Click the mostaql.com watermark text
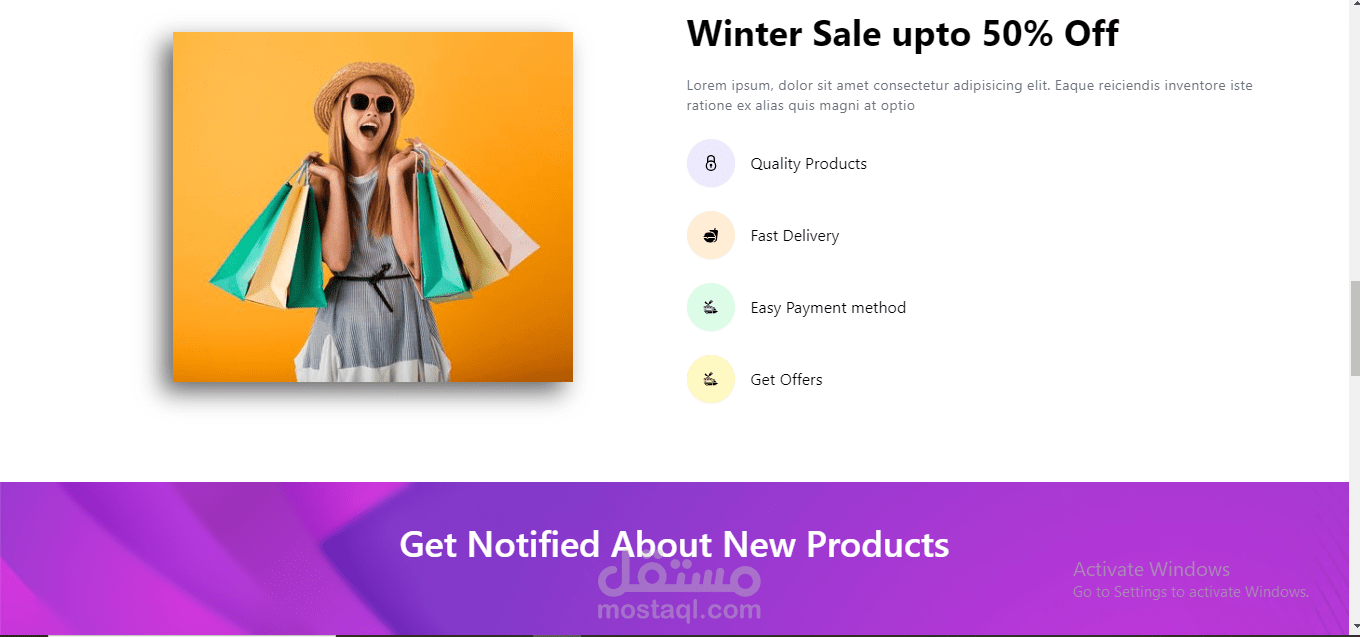Viewport: 1360px width, 637px height. tap(679, 609)
